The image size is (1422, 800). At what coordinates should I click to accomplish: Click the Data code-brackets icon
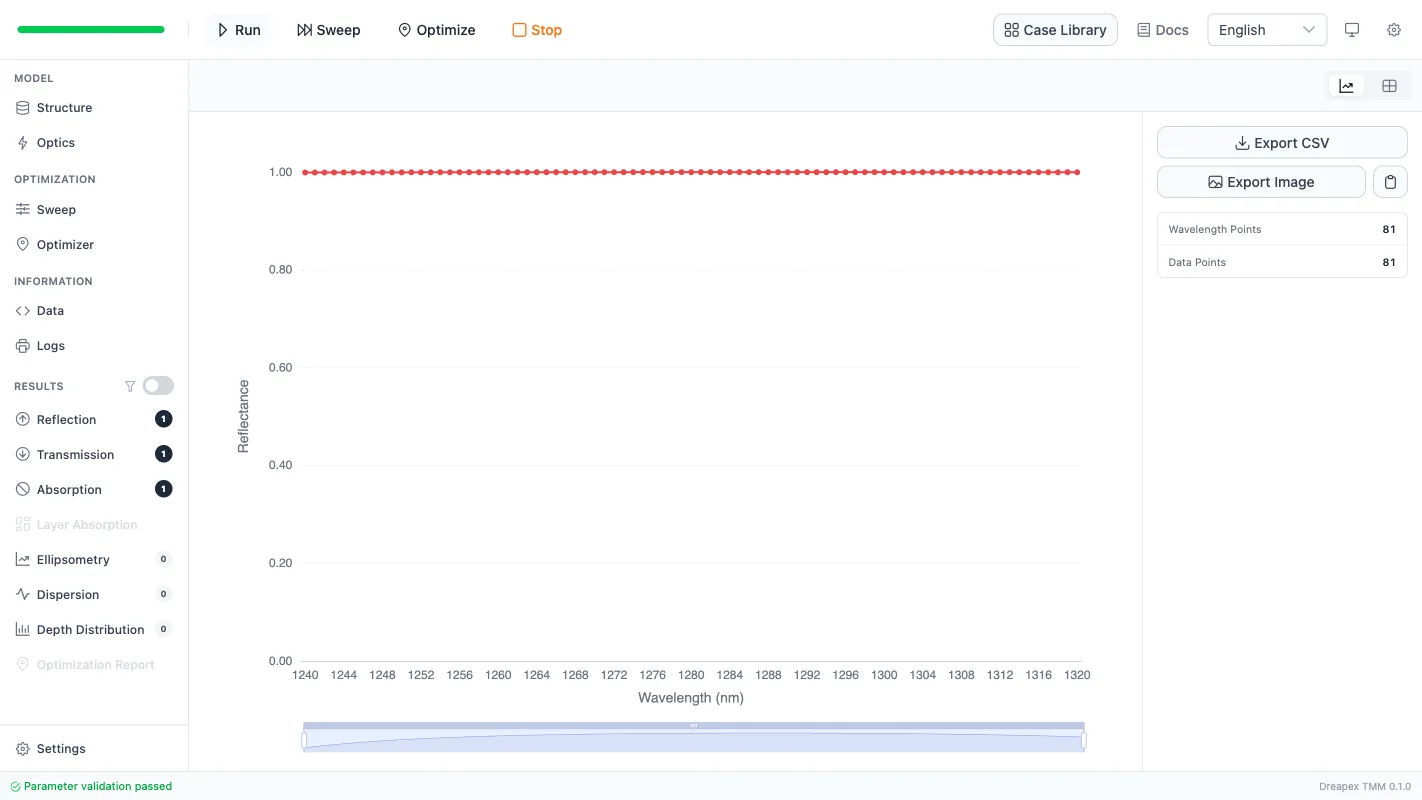(x=23, y=311)
